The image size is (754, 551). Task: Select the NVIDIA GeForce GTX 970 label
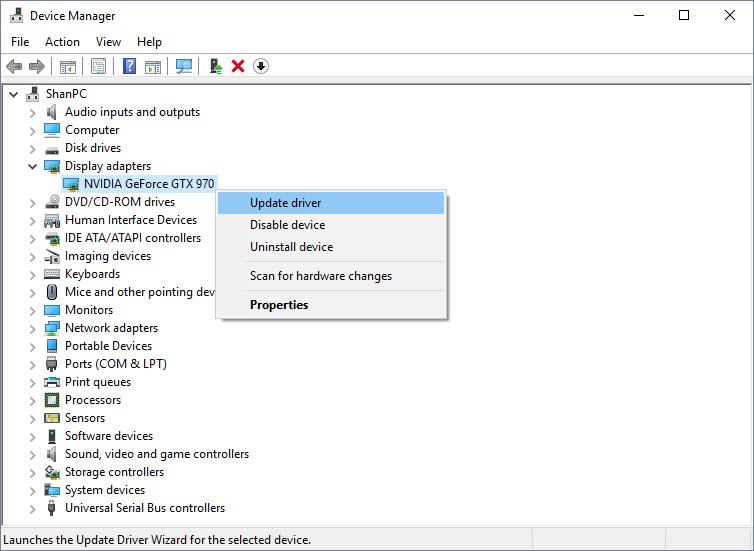click(x=149, y=184)
